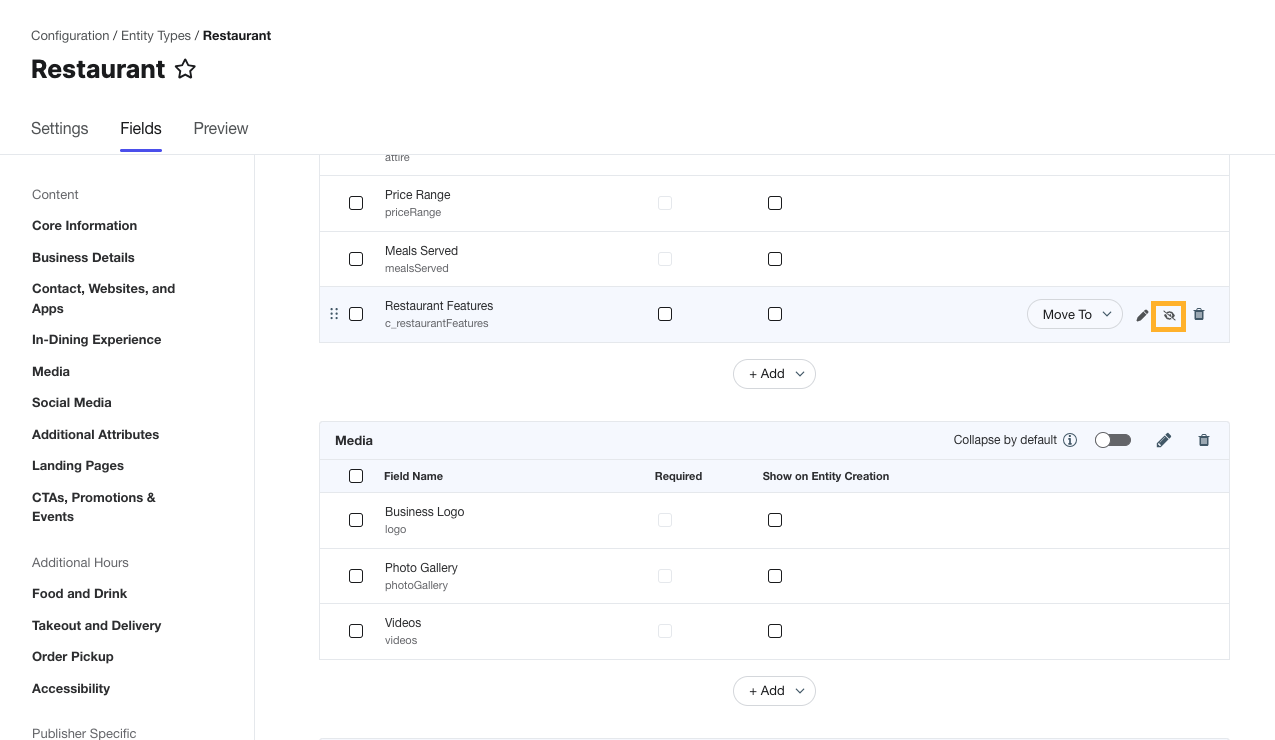Check the Business Logo row checkbox
1275x740 pixels.
click(x=356, y=520)
